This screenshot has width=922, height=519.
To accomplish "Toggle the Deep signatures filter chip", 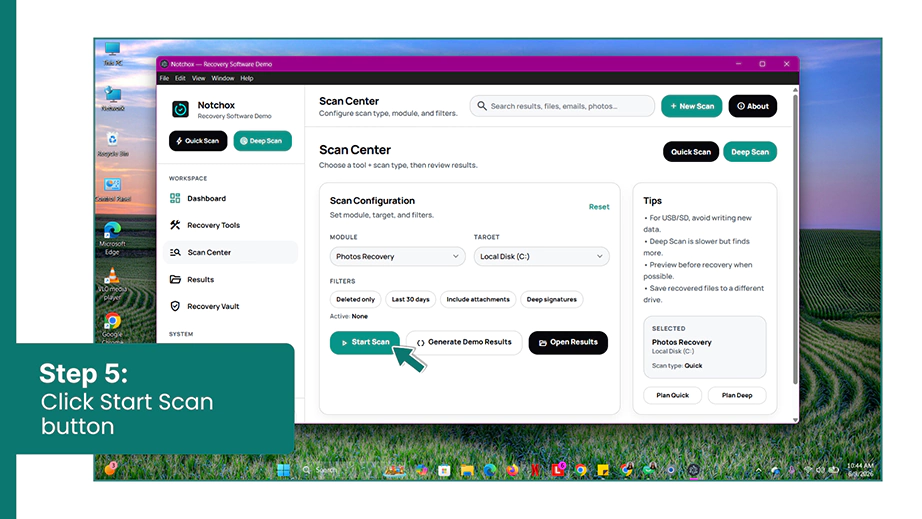I will (552, 300).
